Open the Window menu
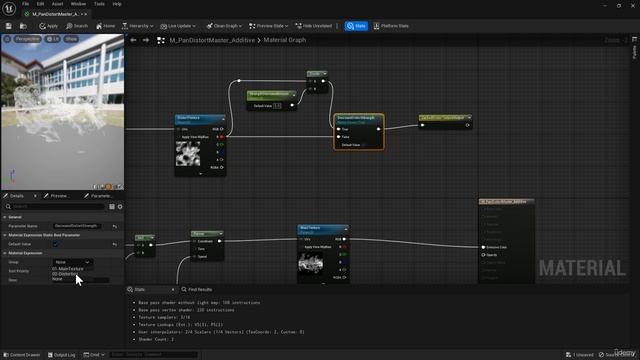Image resolution: width=640 pixels, height=360 pixels. point(78,4)
